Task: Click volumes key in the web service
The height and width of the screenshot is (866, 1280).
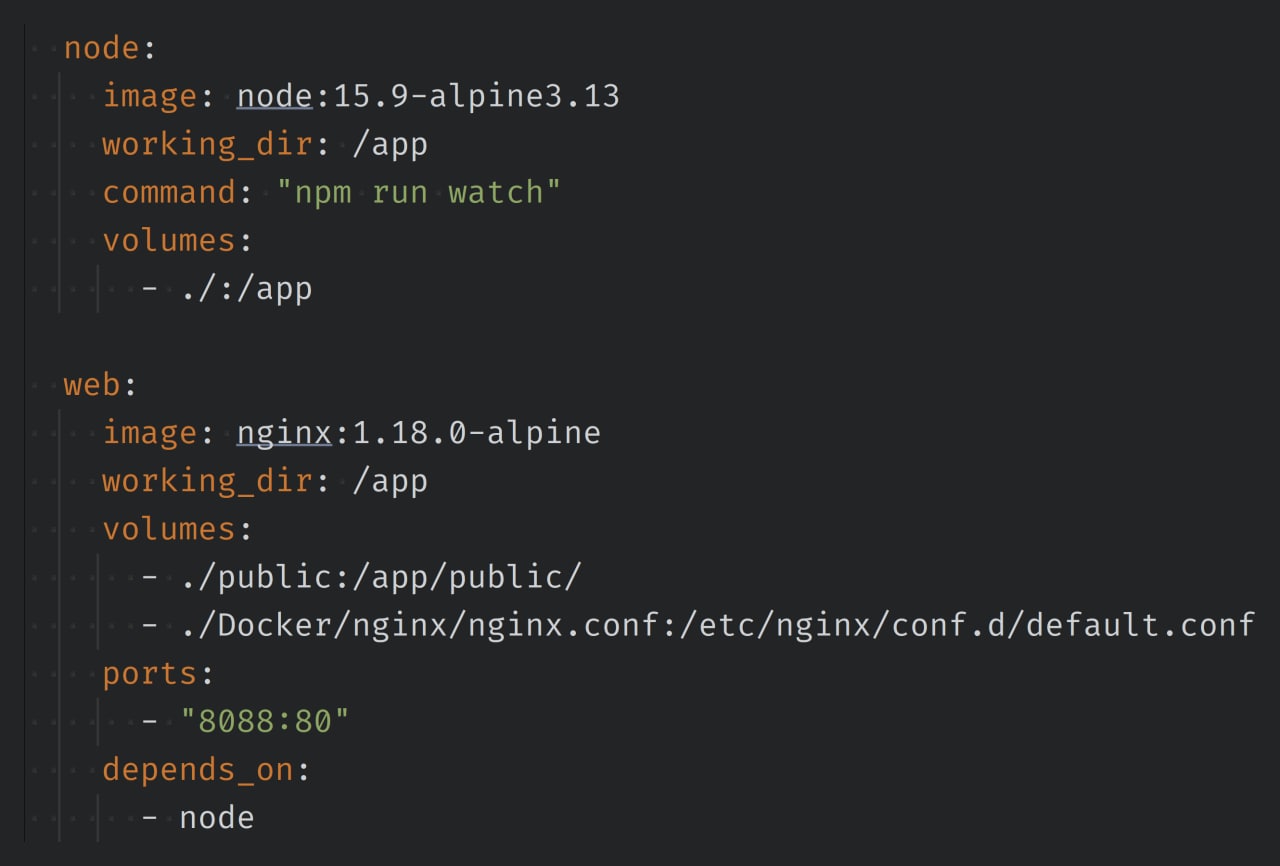Action: 169,529
